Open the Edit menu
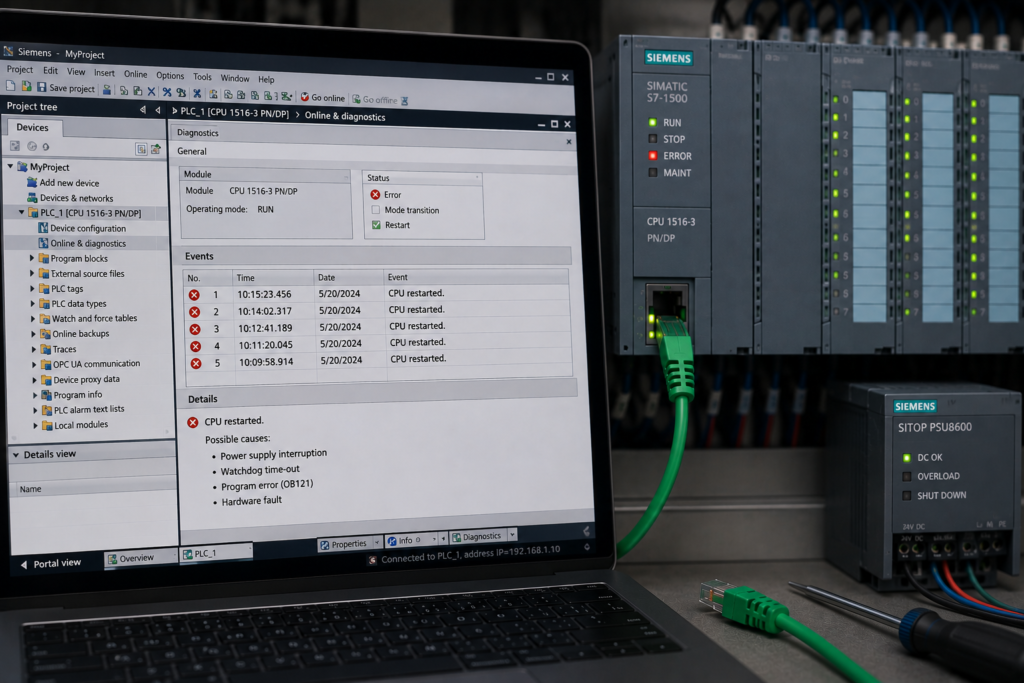The image size is (1024, 683). coord(50,71)
